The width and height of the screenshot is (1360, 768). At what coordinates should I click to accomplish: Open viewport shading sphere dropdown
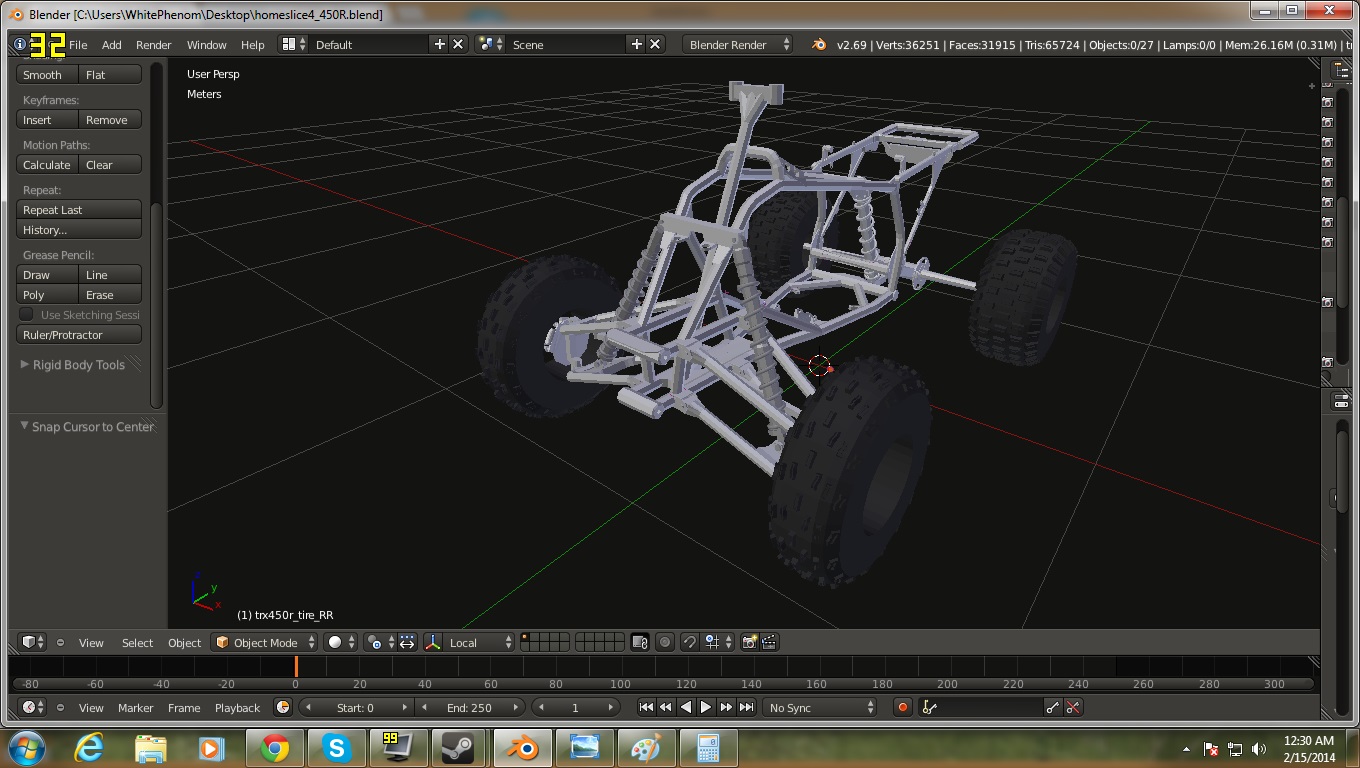(341, 642)
